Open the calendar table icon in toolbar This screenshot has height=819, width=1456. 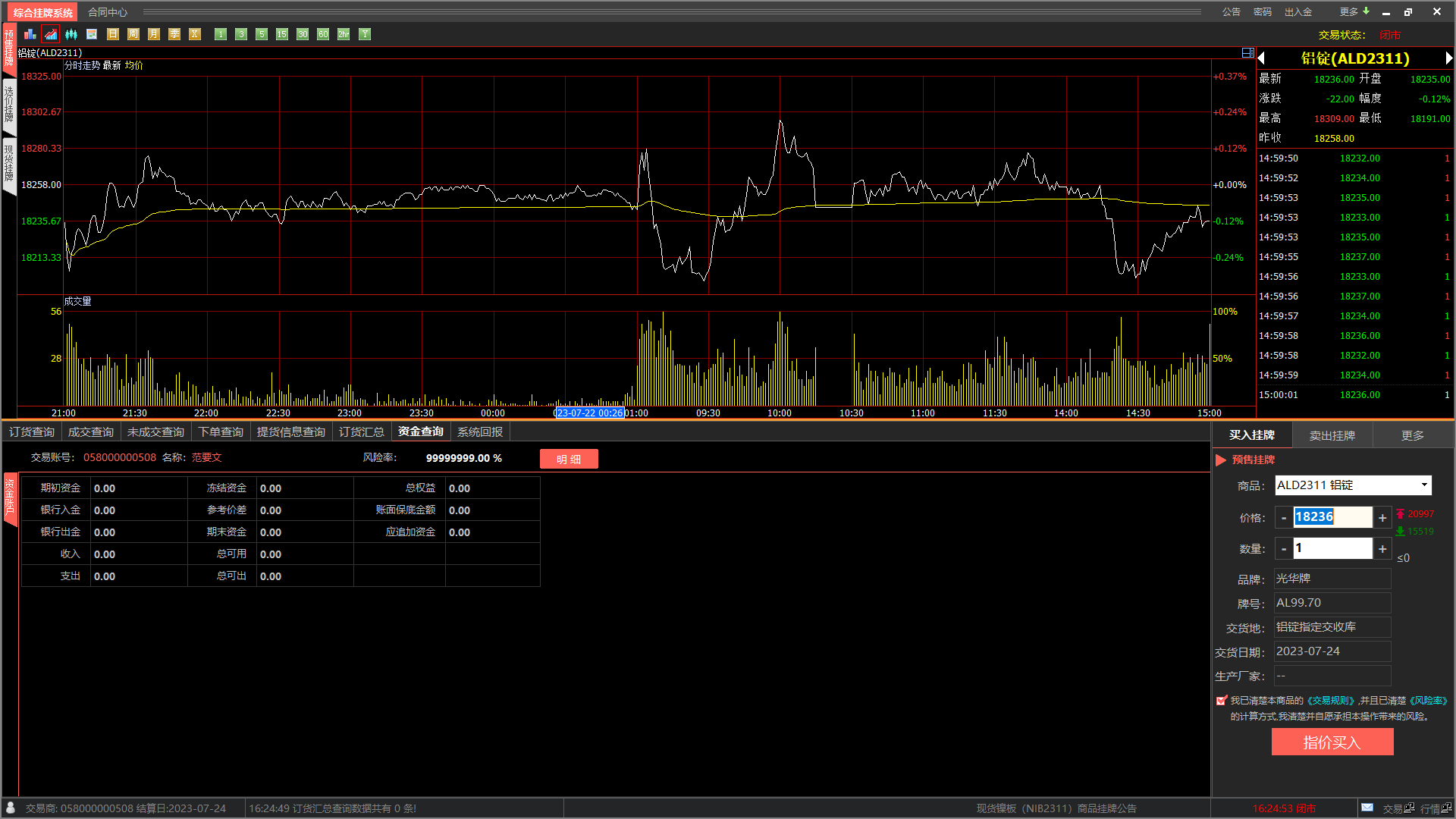(x=92, y=34)
